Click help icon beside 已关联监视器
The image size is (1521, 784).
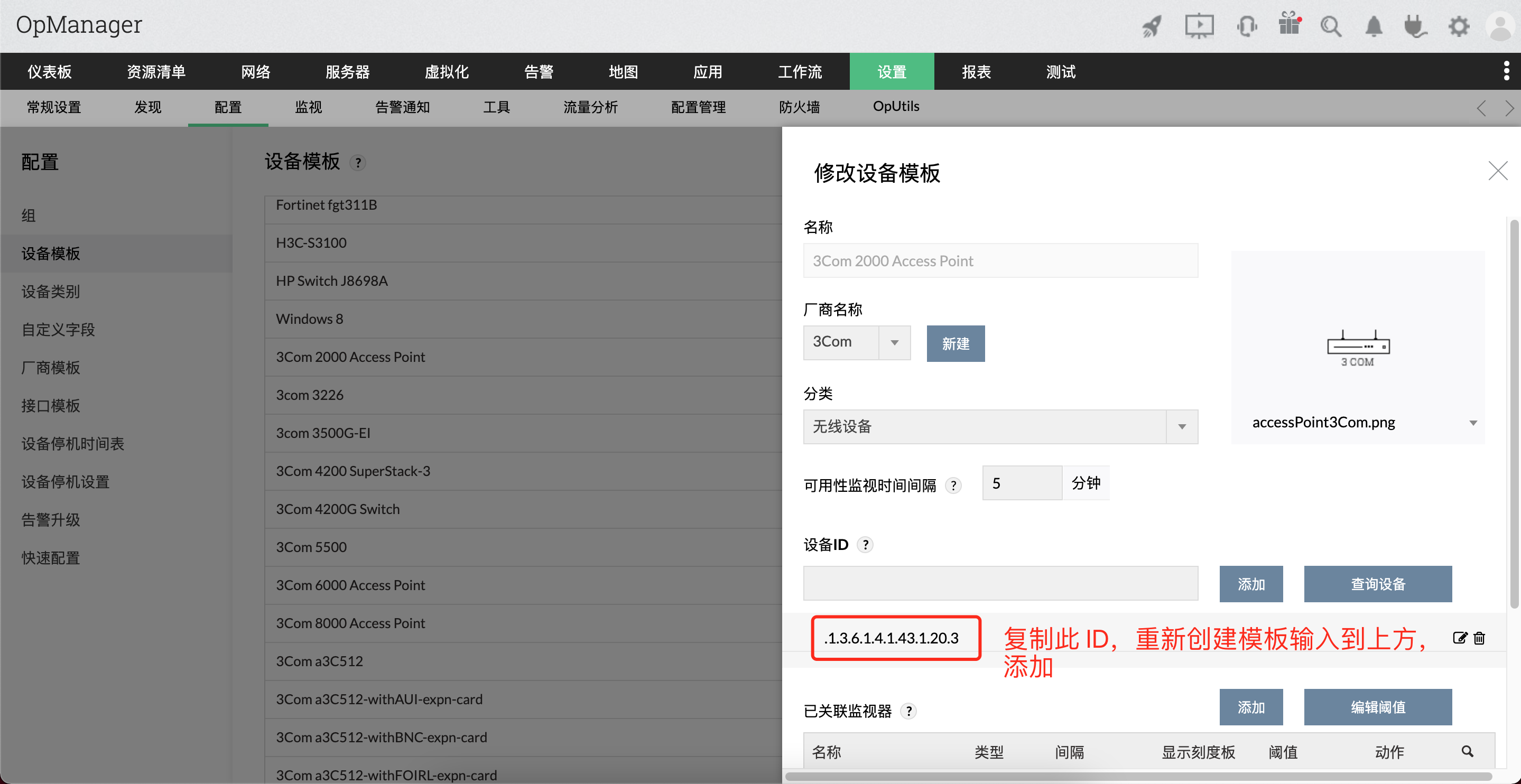(x=908, y=711)
